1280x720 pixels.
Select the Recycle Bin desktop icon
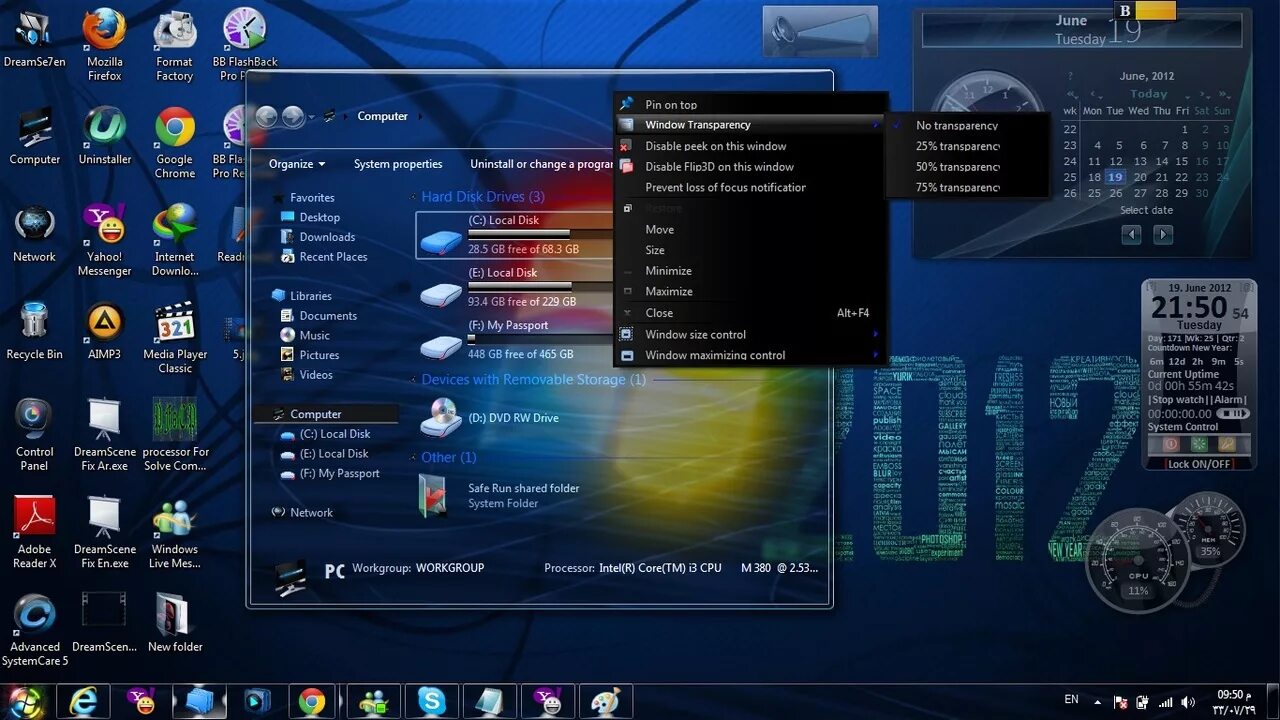(34, 331)
